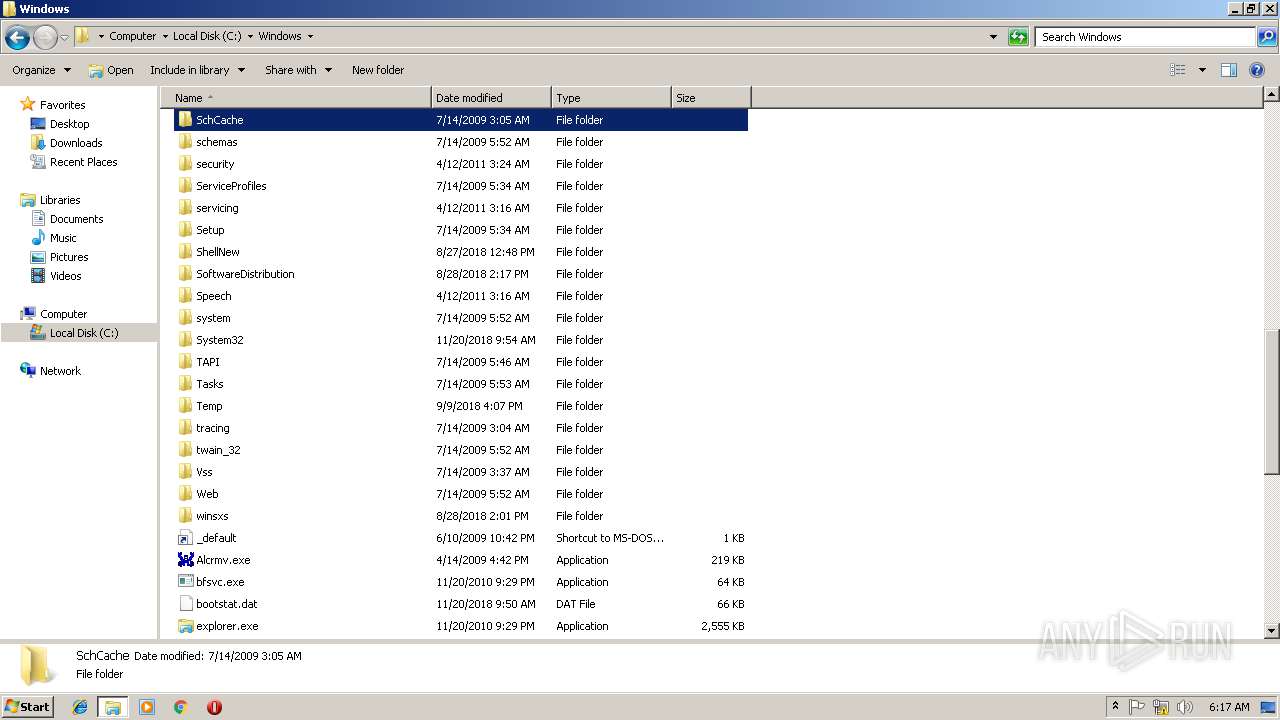Open the Pictures library
The width and height of the screenshot is (1280, 720).
(x=69, y=257)
